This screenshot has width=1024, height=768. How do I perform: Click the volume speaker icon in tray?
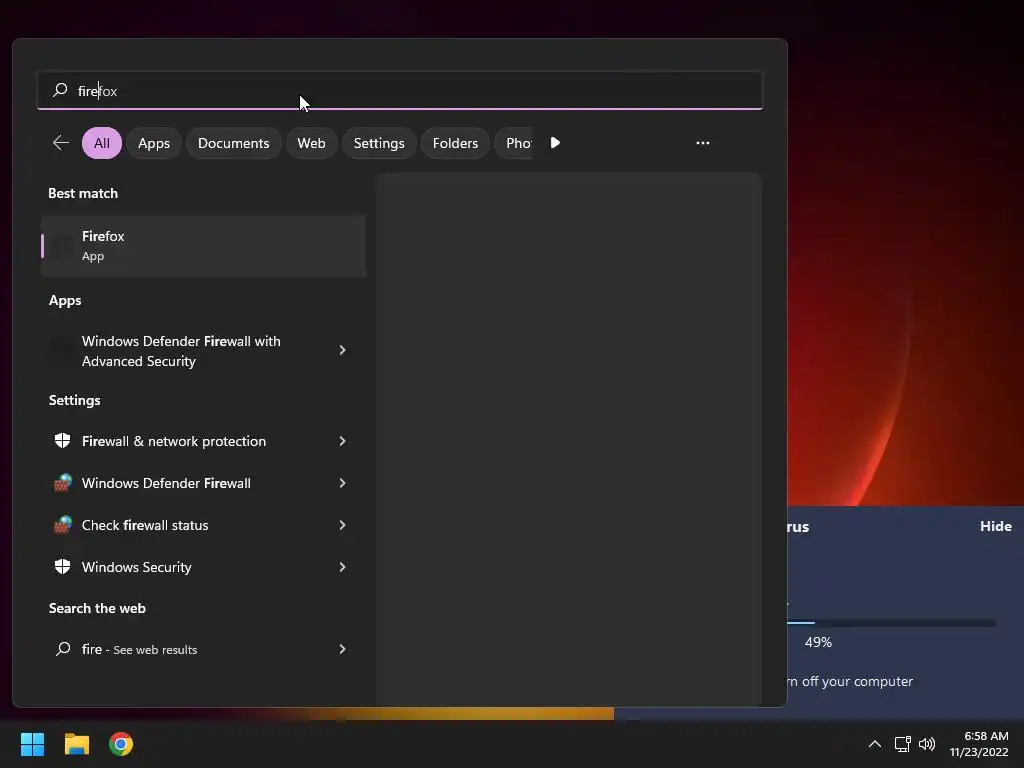pyautogui.click(x=927, y=744)
